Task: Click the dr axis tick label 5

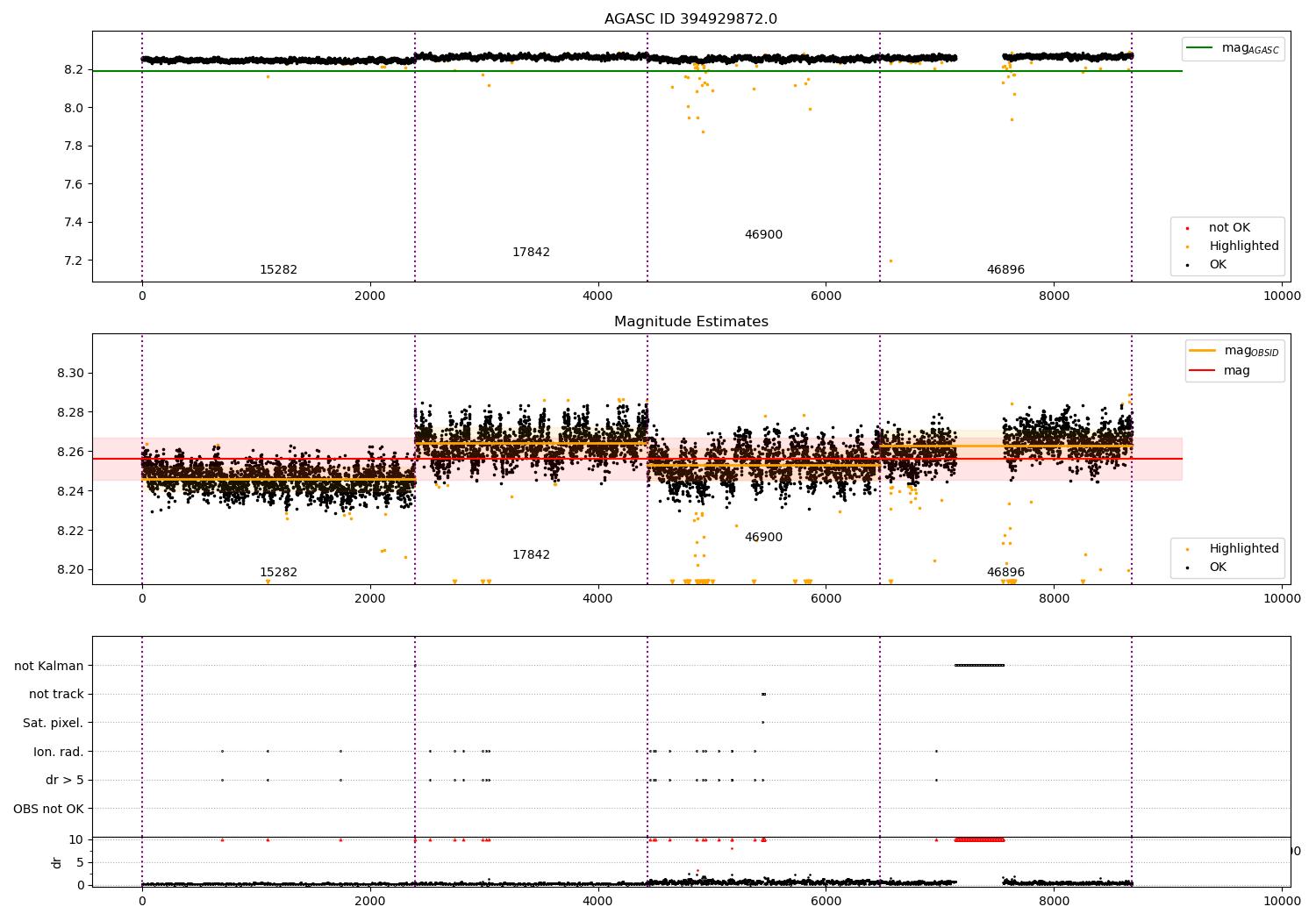Action: point(80,863)
